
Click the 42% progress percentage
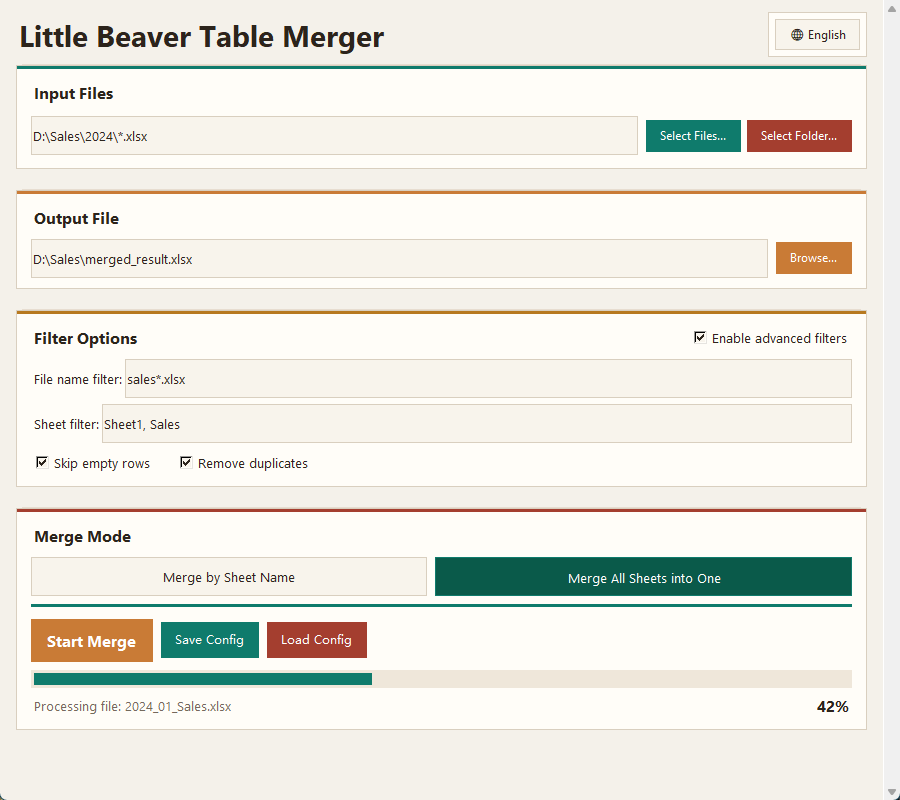click(832, 706)
